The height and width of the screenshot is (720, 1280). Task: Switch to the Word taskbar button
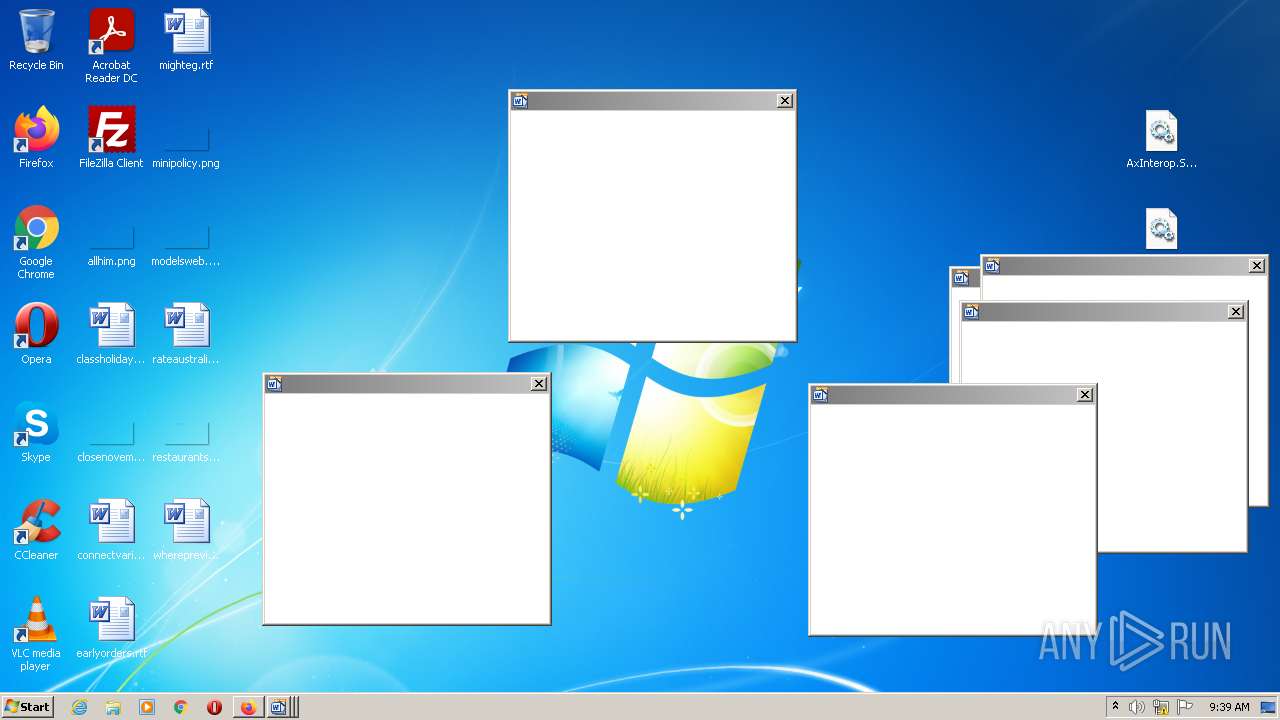(x=280, y=707)
